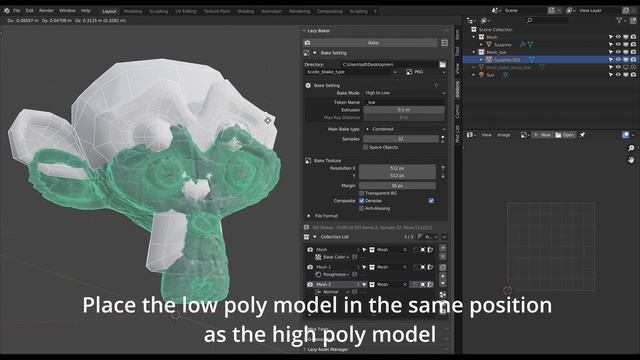
Task: Click the icon button right of Bake
Action: click(444, 42)
